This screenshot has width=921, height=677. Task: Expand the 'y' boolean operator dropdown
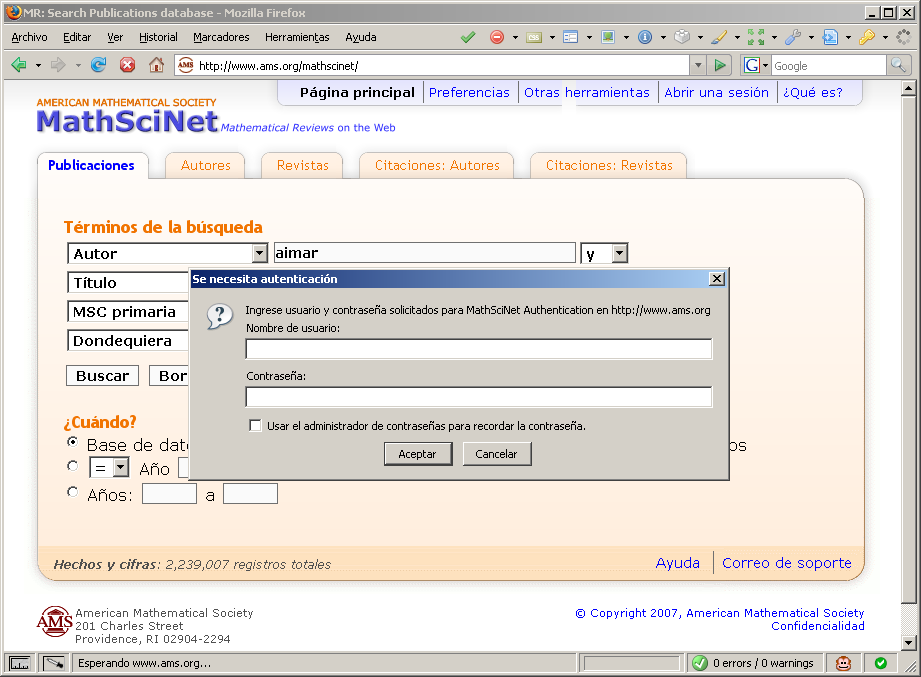click(x=619, y=254)
